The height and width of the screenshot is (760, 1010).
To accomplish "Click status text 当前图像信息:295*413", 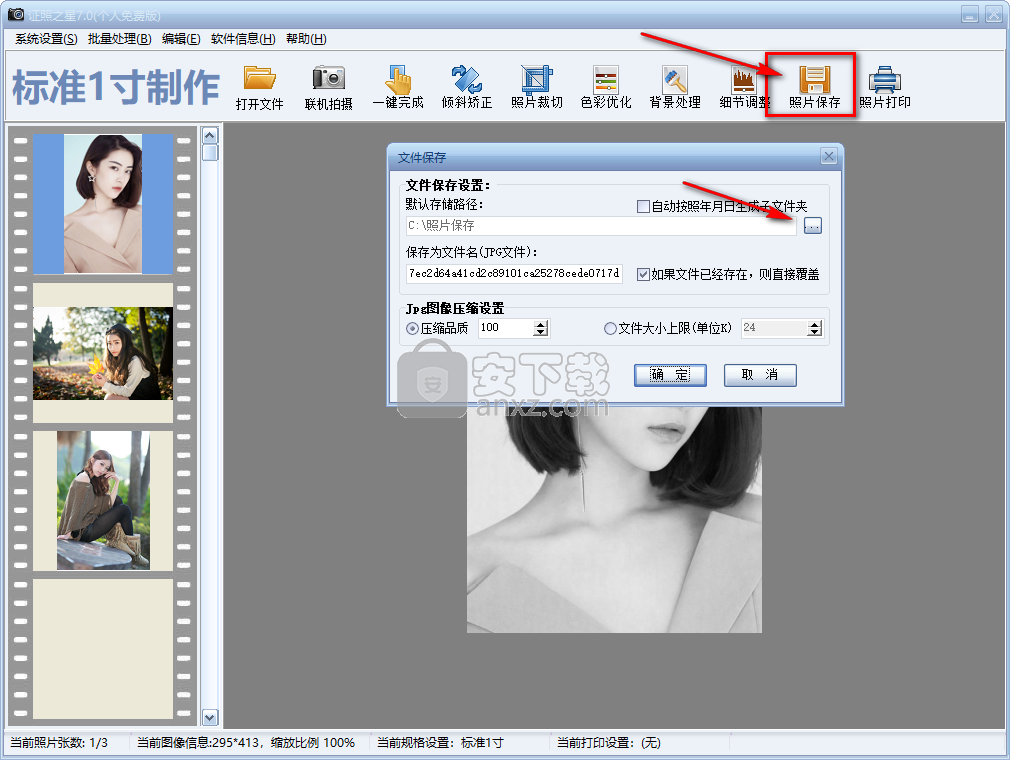I will [x=198, y=743].
